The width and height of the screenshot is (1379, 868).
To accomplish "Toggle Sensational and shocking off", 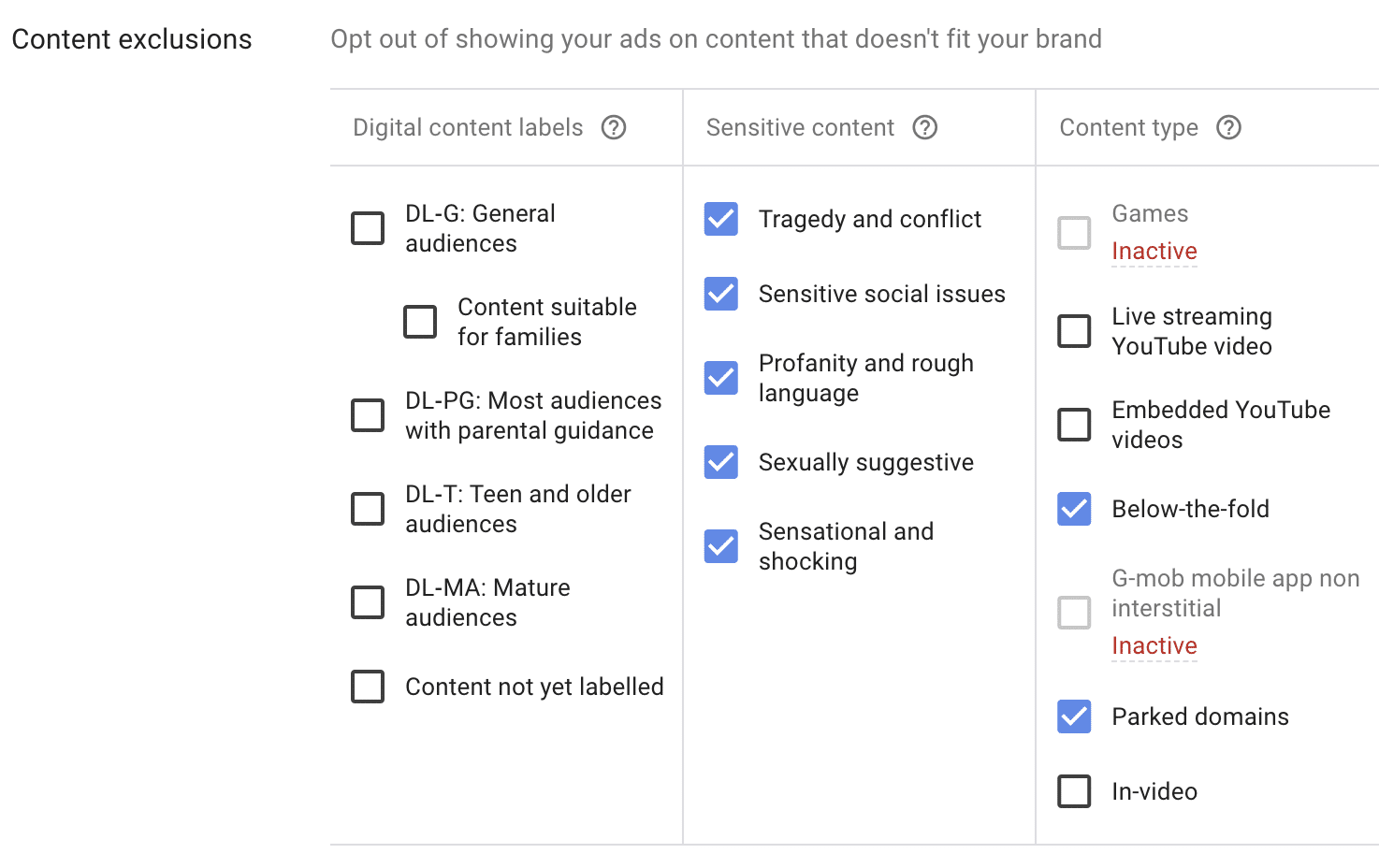I will (x=721, y=546).
